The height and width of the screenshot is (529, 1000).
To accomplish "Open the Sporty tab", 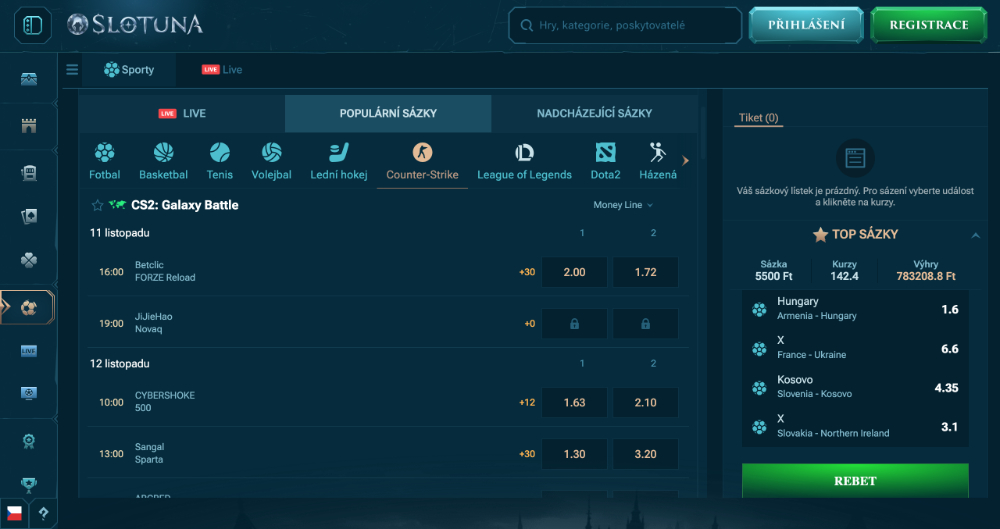I will click(129, 70).
